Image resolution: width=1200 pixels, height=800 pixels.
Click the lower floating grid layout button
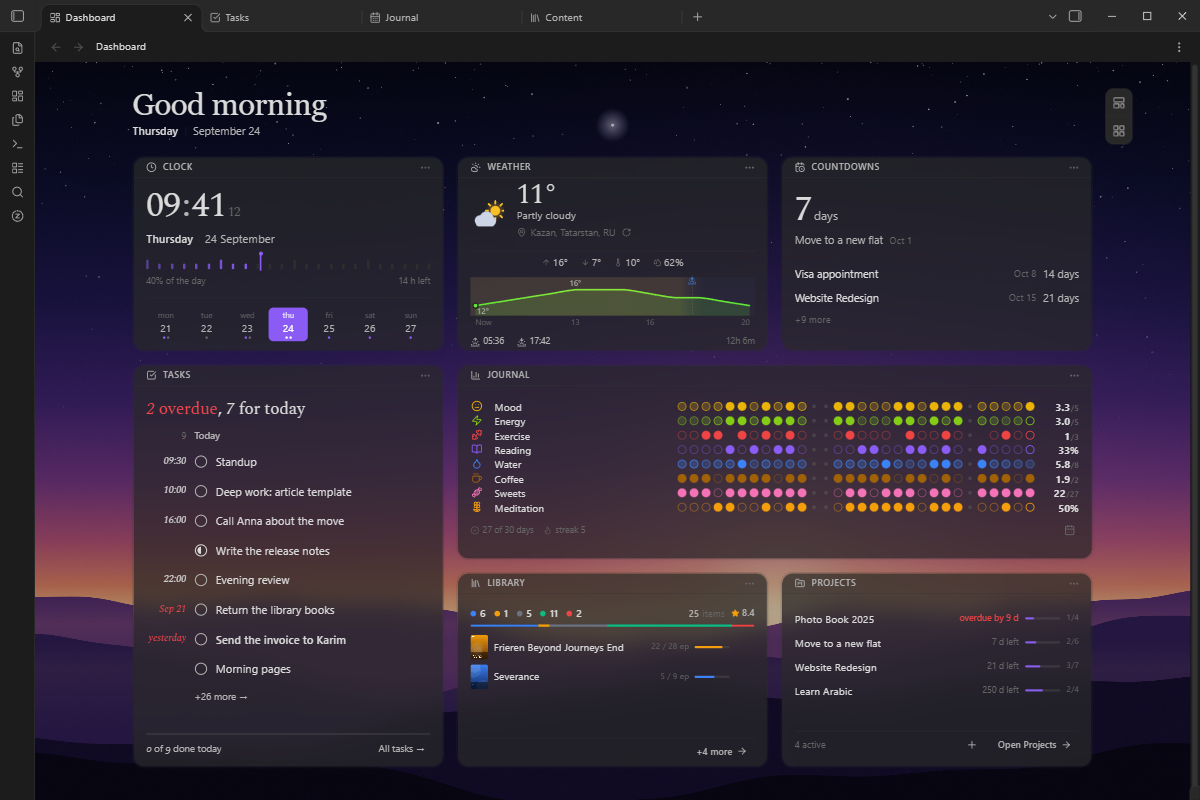click(x=1119, y=131)
